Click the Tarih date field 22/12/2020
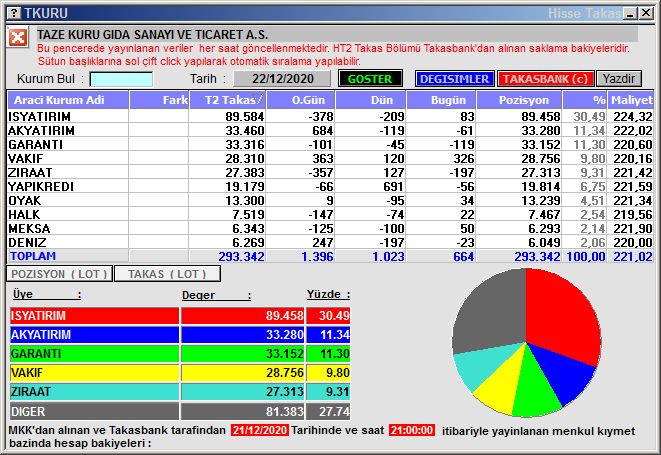 (x=282, y=79)
